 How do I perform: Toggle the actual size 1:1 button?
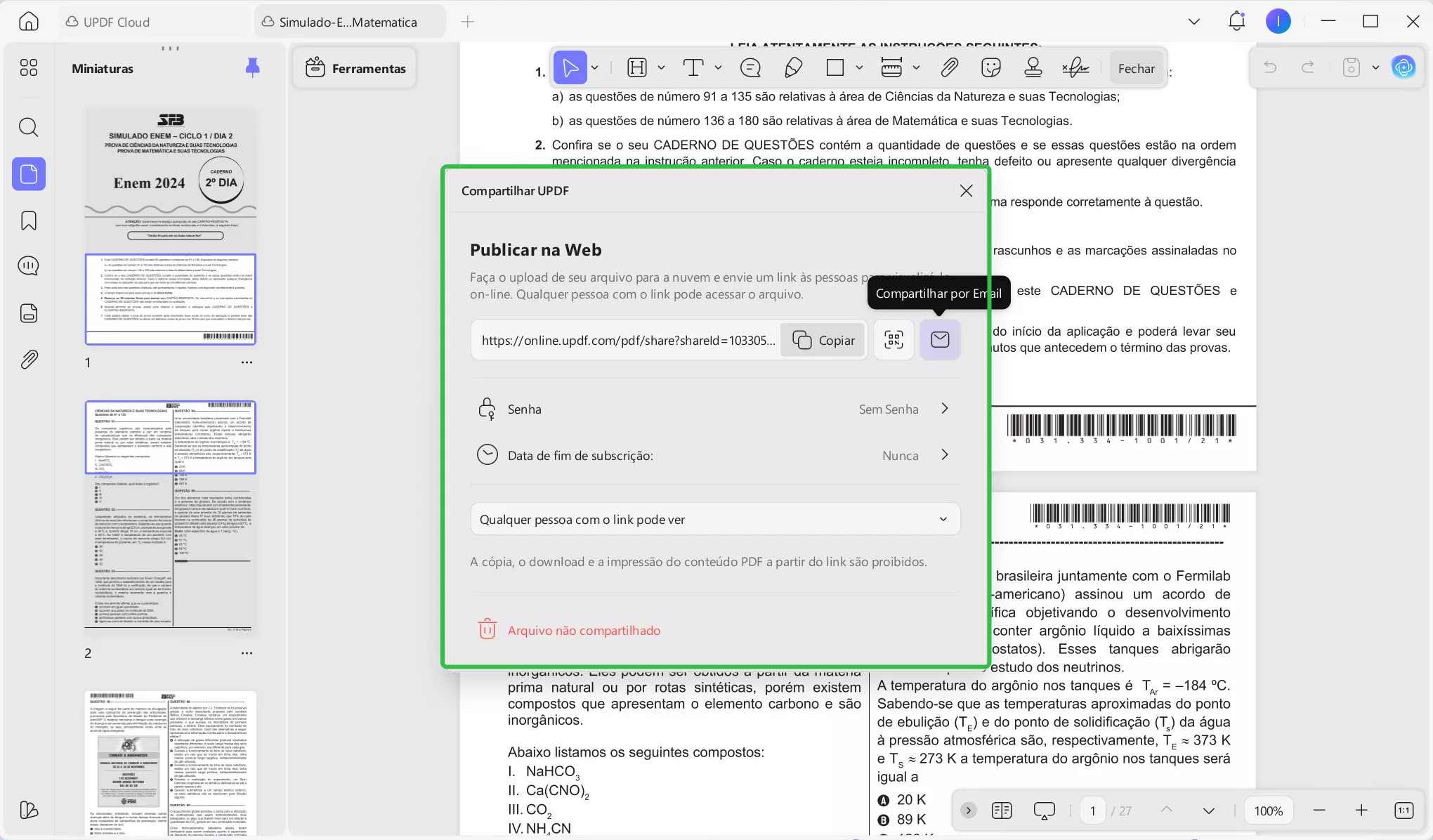[1403, 811]
